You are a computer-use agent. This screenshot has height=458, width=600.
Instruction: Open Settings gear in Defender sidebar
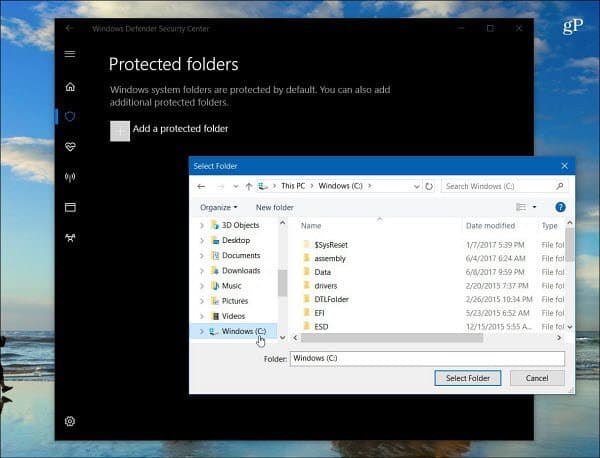point(70,421)
